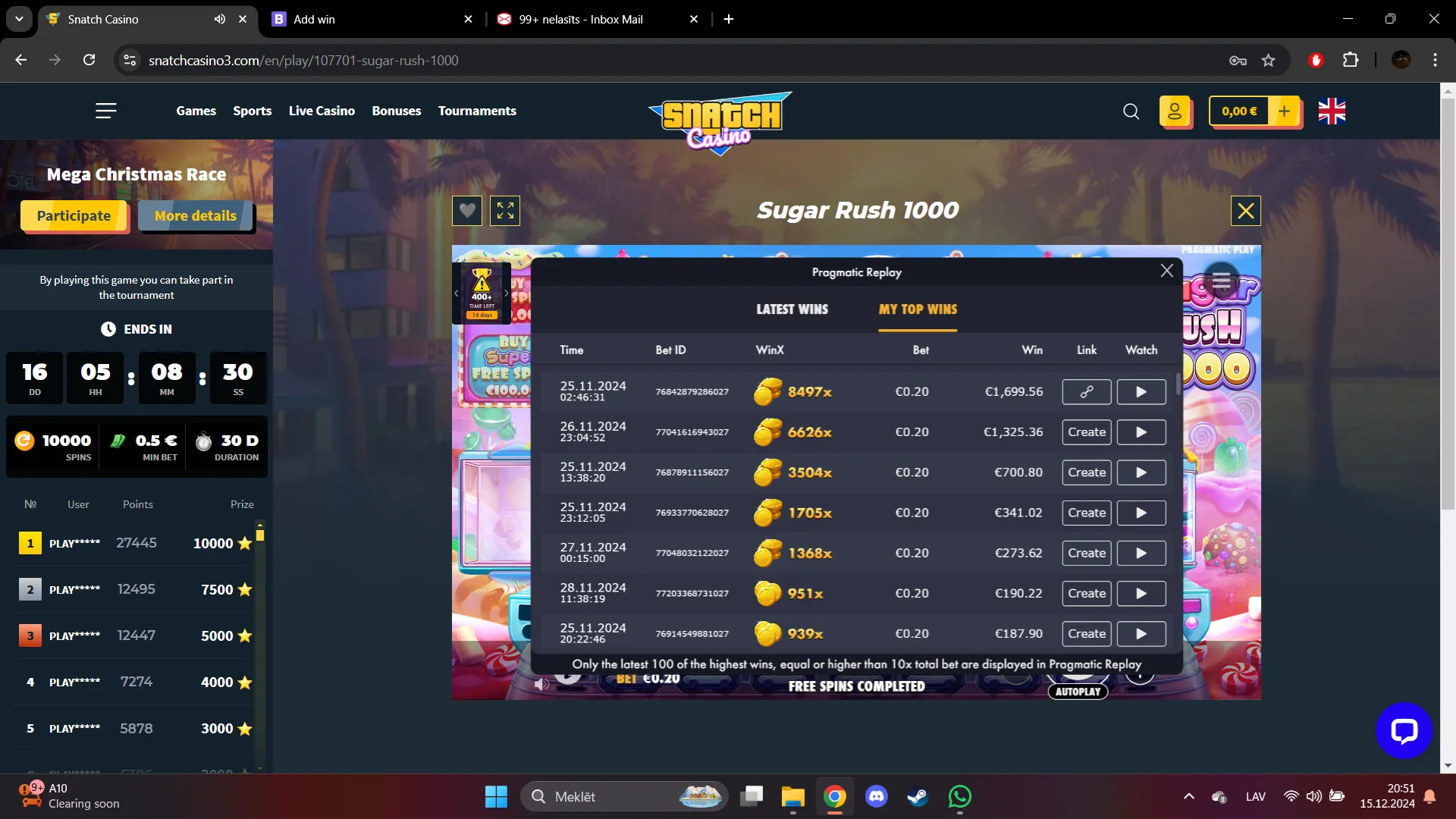Viewport: 1456px width, 819px height.
Task: Click the Autoplay button in game
Action: [x=1078, y=692]
